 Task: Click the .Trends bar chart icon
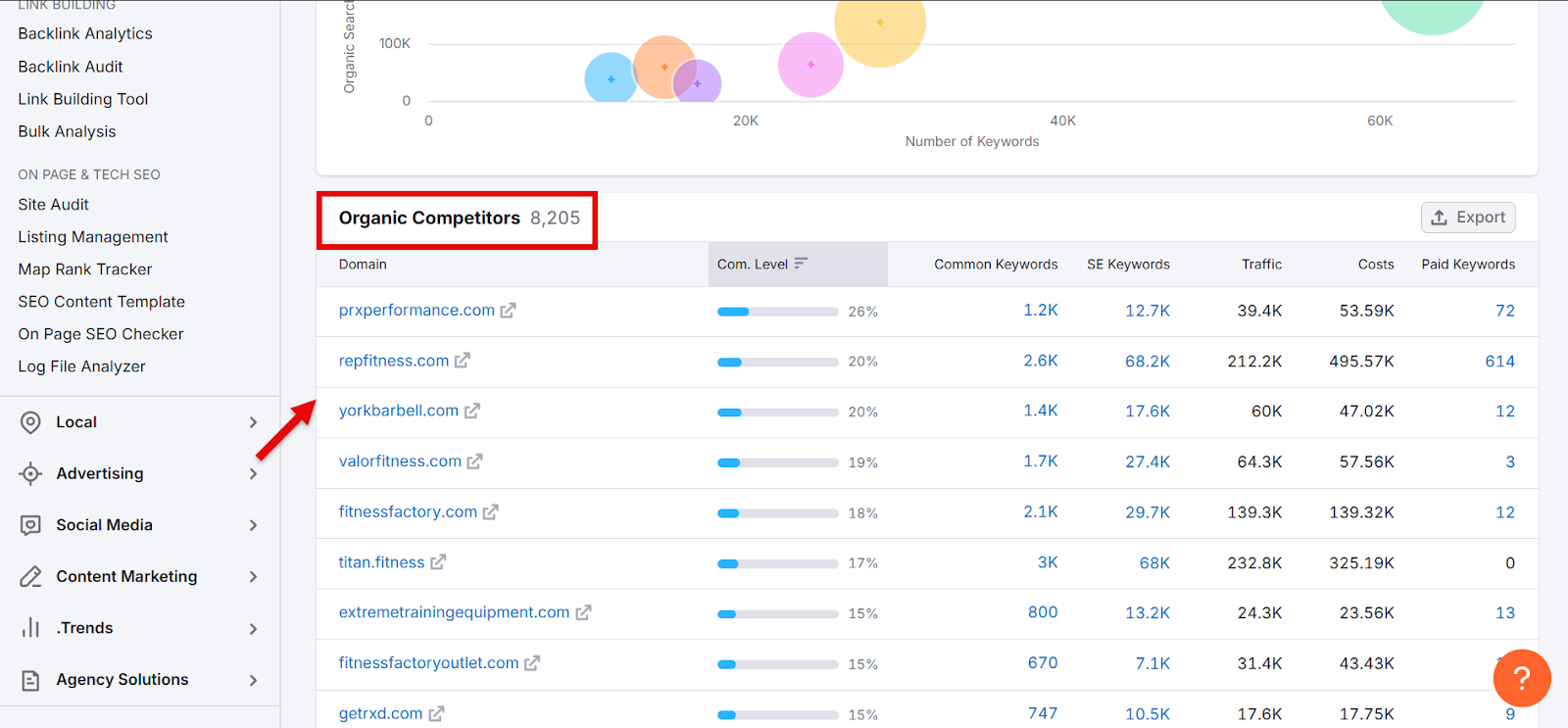(30, 628)
